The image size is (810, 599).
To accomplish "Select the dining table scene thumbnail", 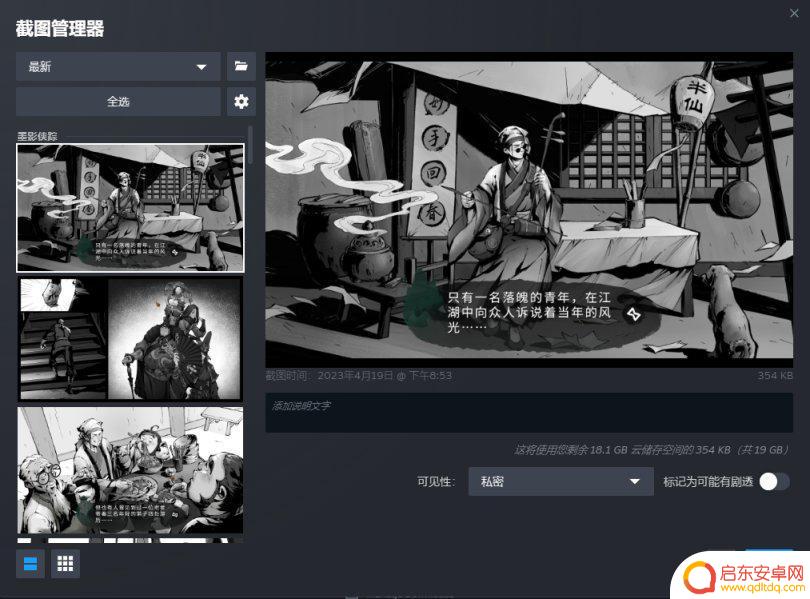I will pos(130,470).
